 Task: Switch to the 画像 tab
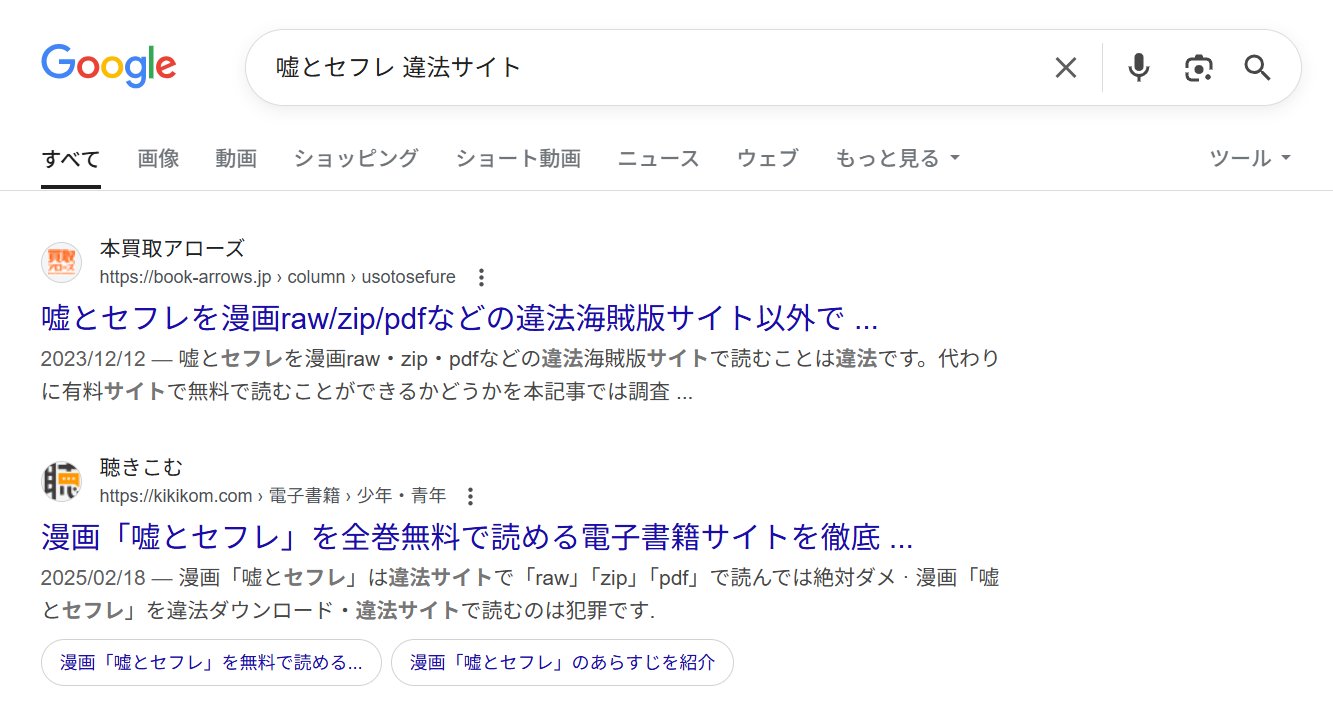click(158, 158)
